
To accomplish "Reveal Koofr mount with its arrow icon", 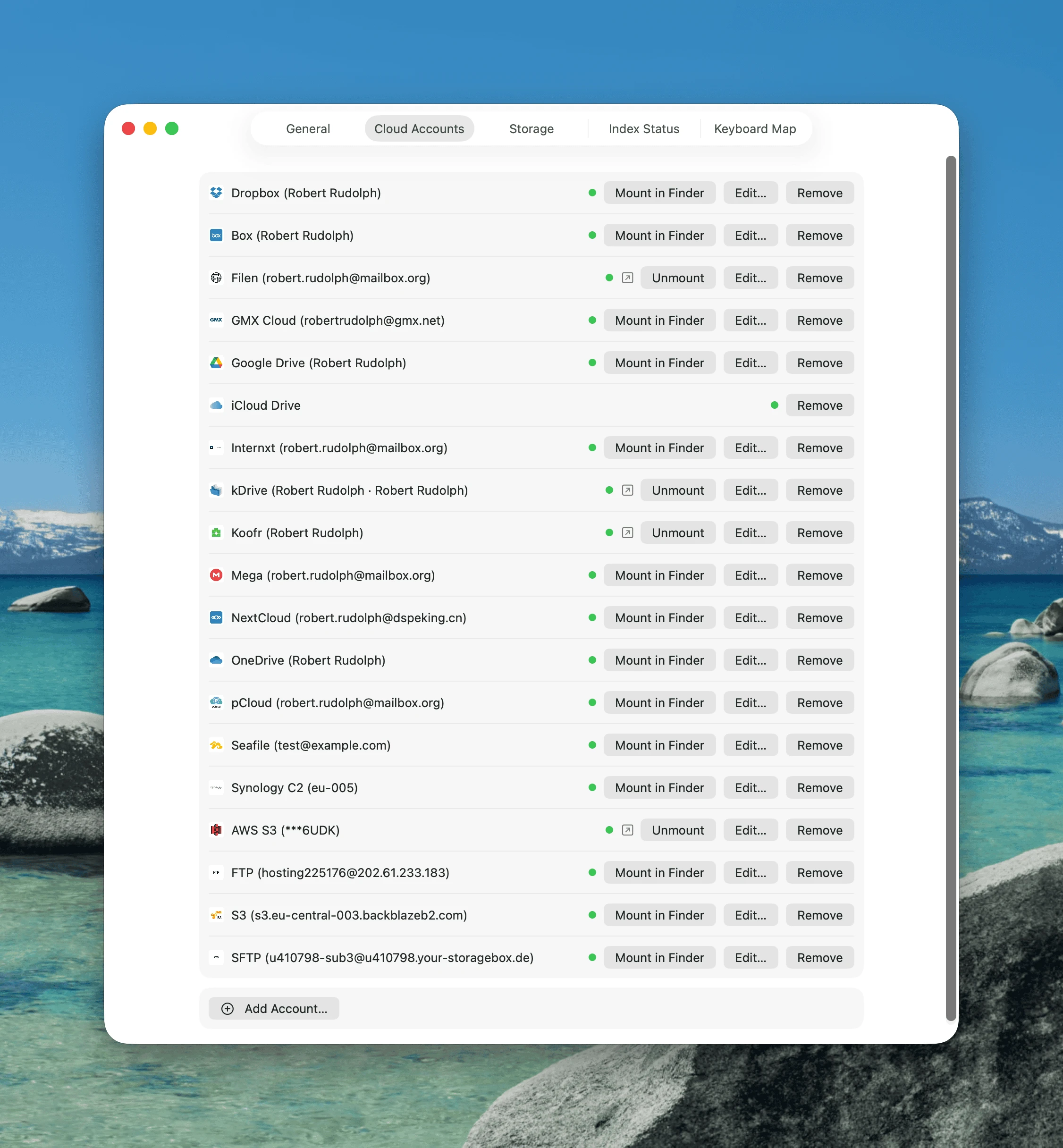I will [628, 532].
